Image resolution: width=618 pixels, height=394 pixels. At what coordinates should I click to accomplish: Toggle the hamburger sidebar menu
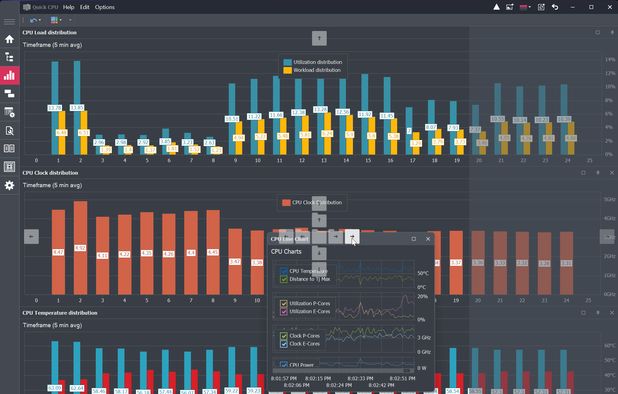[9, 21]
